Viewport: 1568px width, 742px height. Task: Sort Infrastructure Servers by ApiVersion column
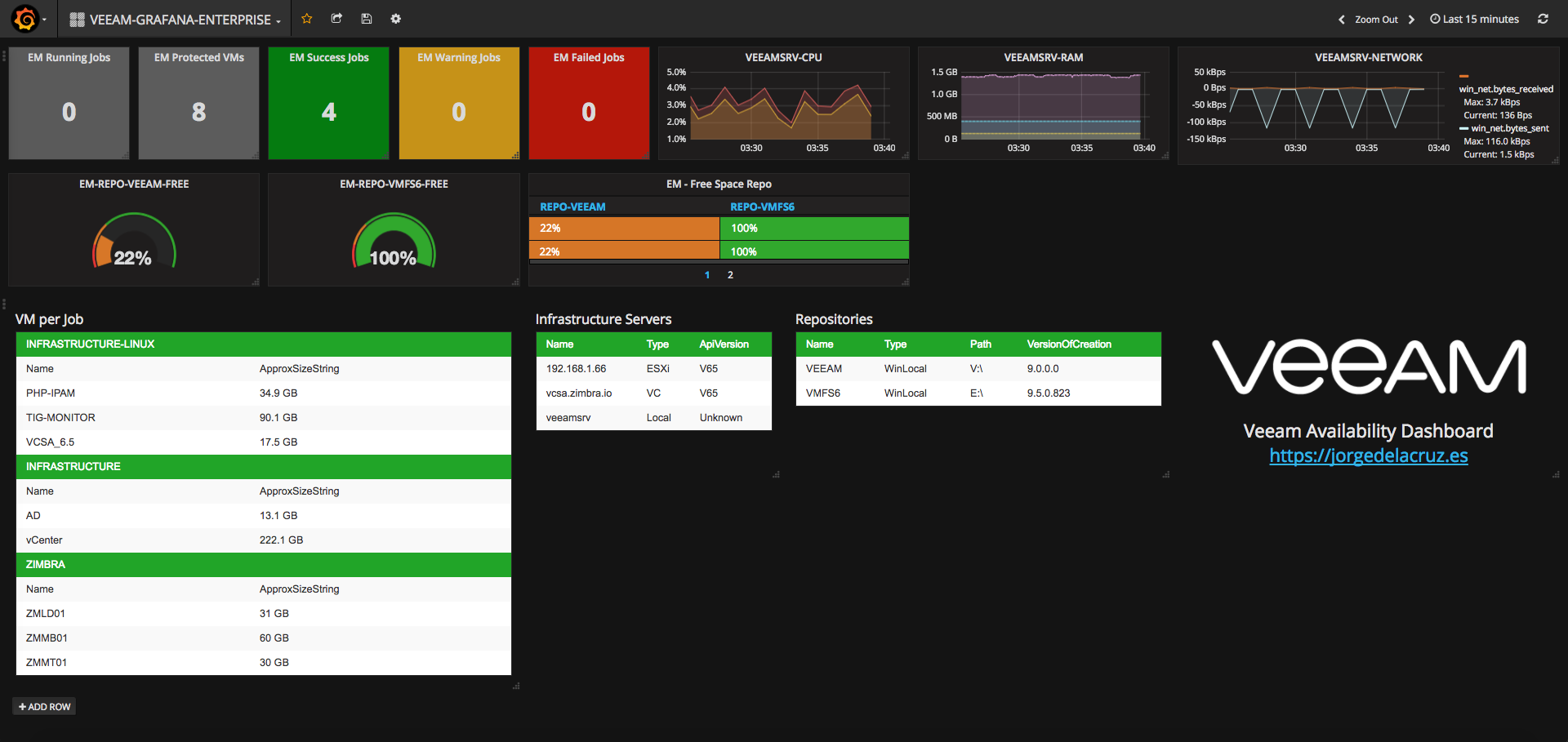tap(724, 344)
